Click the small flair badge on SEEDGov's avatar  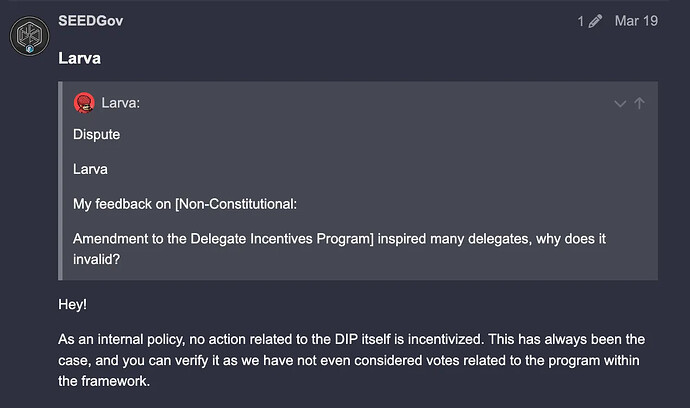[x=30, y=49]
